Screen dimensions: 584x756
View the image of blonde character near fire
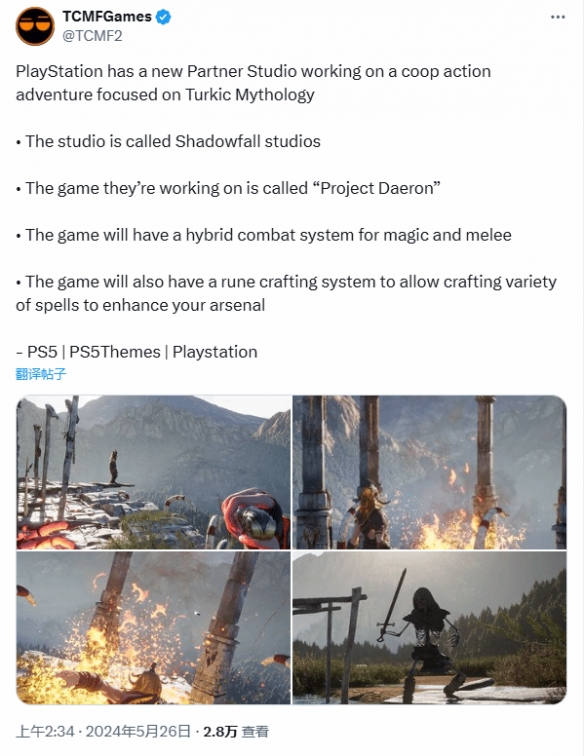coord(429,472)
